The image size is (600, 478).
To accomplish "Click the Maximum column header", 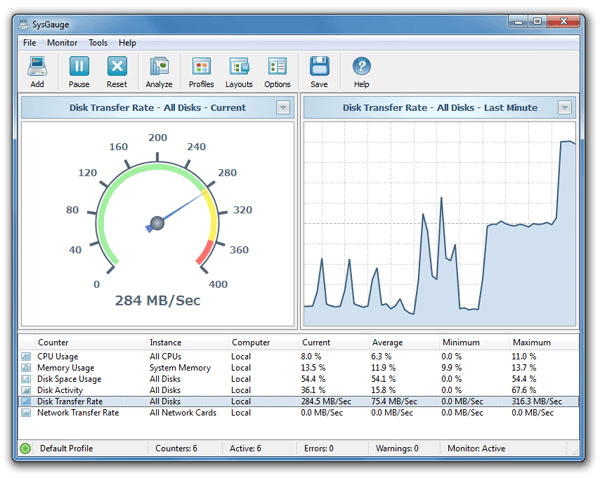I will [x=531, y=343].
